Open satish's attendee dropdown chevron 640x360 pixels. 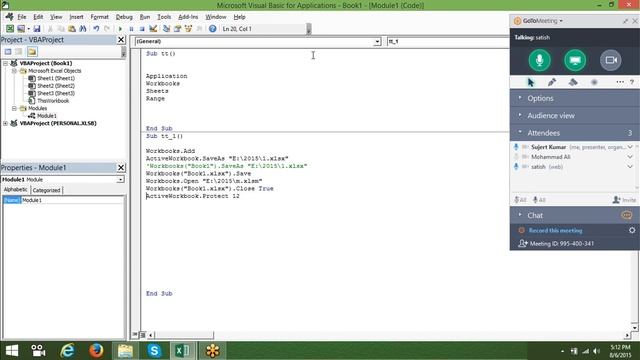[630, 167]
